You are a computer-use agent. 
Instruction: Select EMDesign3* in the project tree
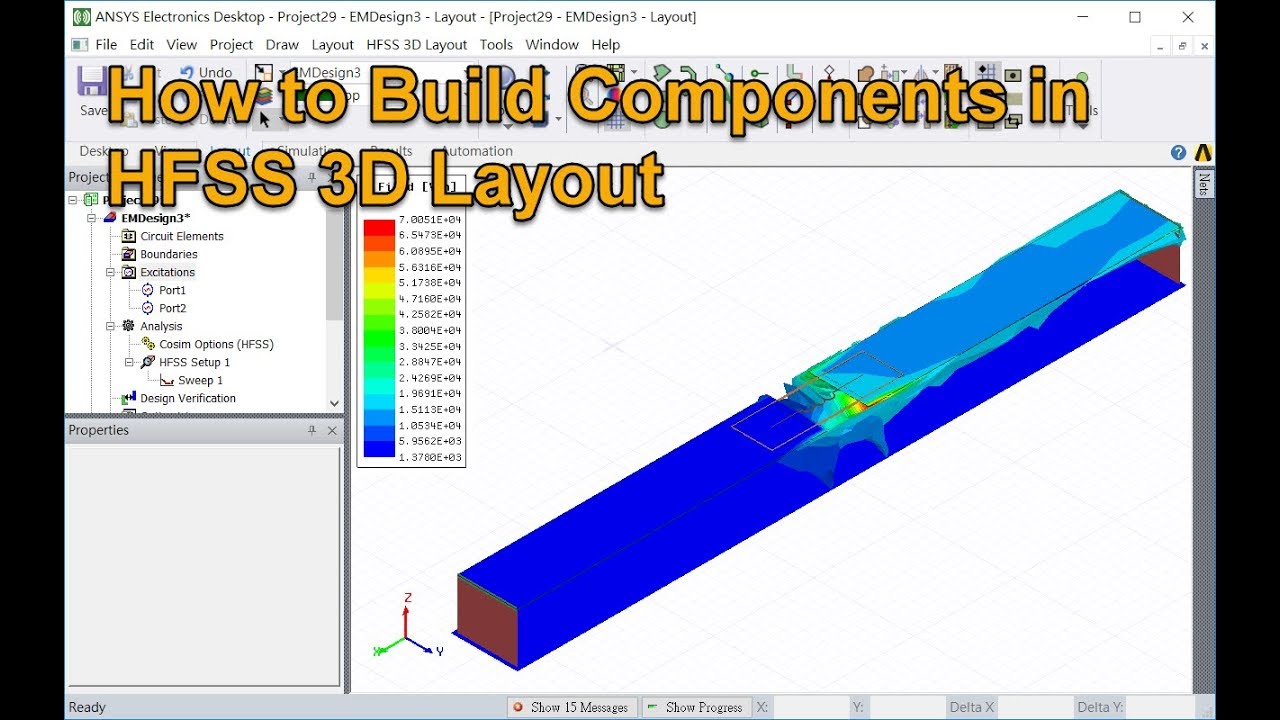coord(155,218)
